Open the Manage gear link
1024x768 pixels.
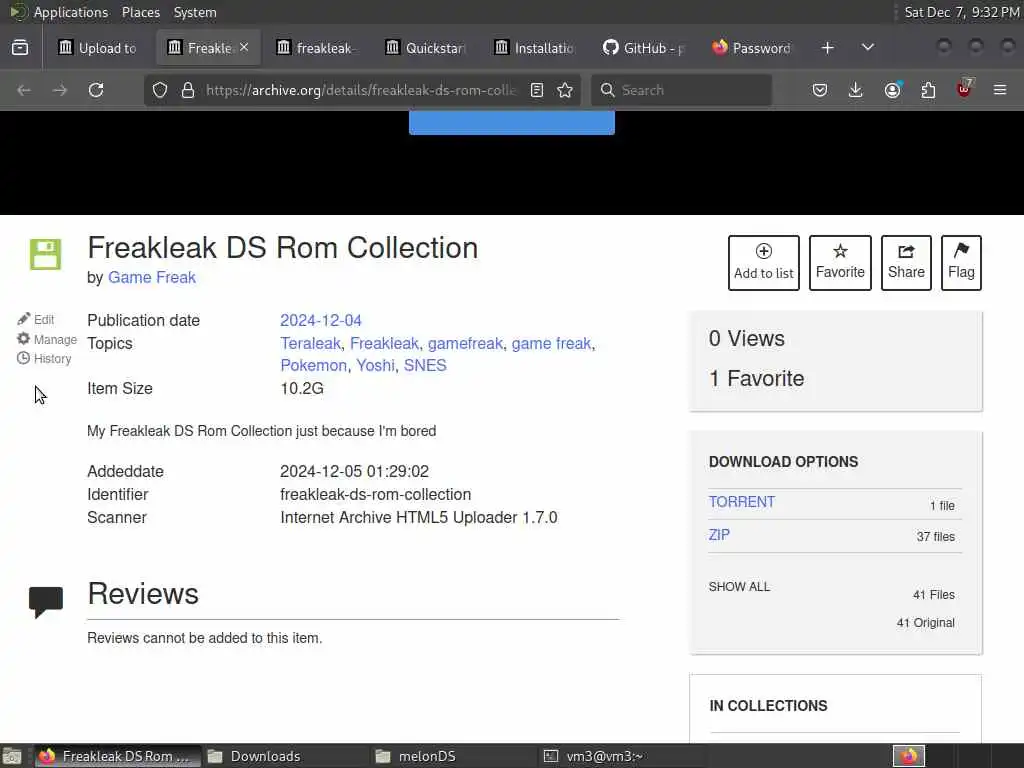[47, 339]
